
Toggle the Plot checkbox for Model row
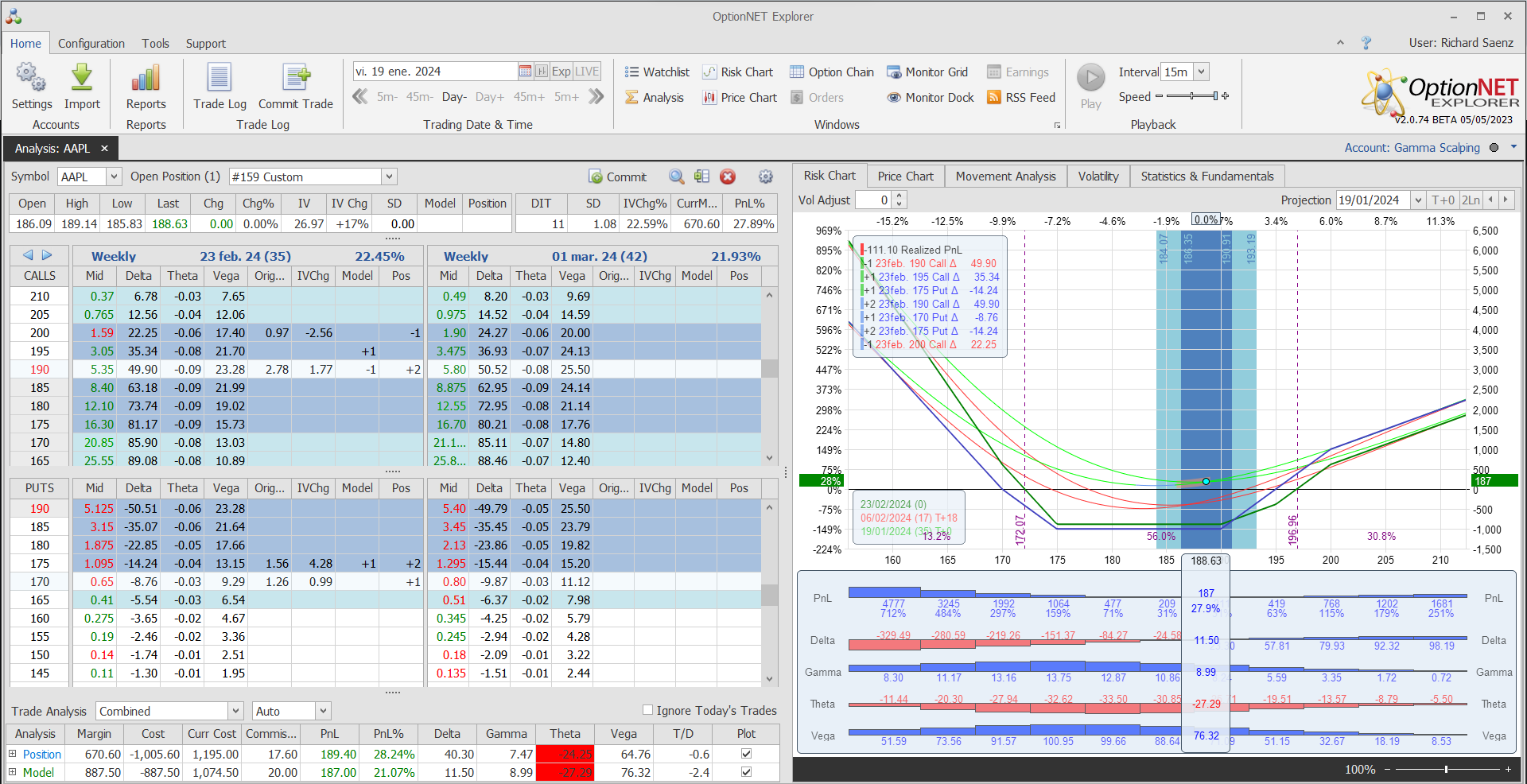click(x=746, y=771)
